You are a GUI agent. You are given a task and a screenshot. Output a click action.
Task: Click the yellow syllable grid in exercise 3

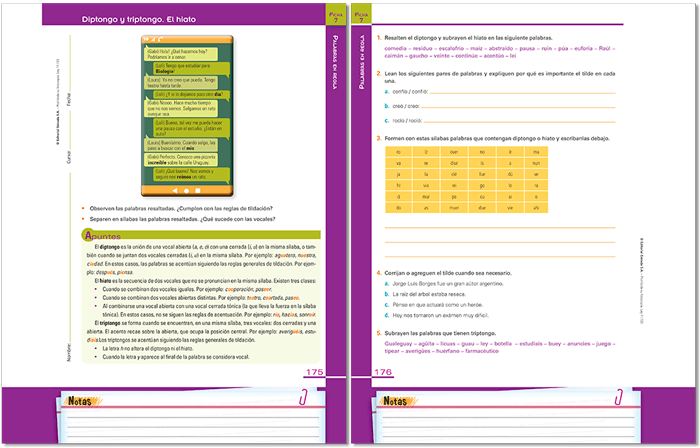pyautogui.click(x=467, y=181)
